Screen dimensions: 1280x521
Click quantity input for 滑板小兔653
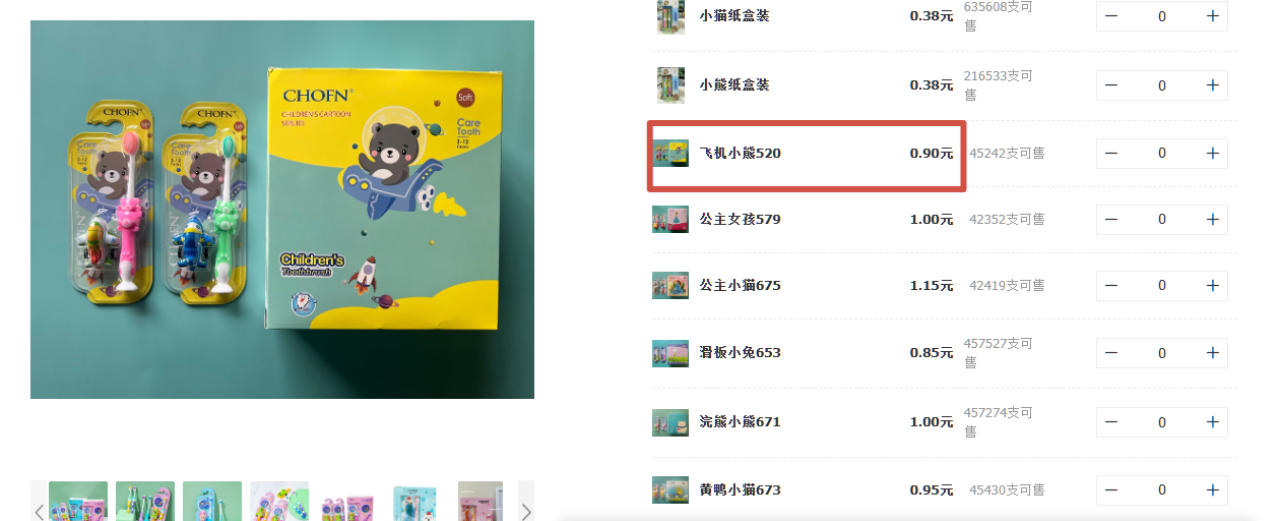click(x=1162, y=353)
